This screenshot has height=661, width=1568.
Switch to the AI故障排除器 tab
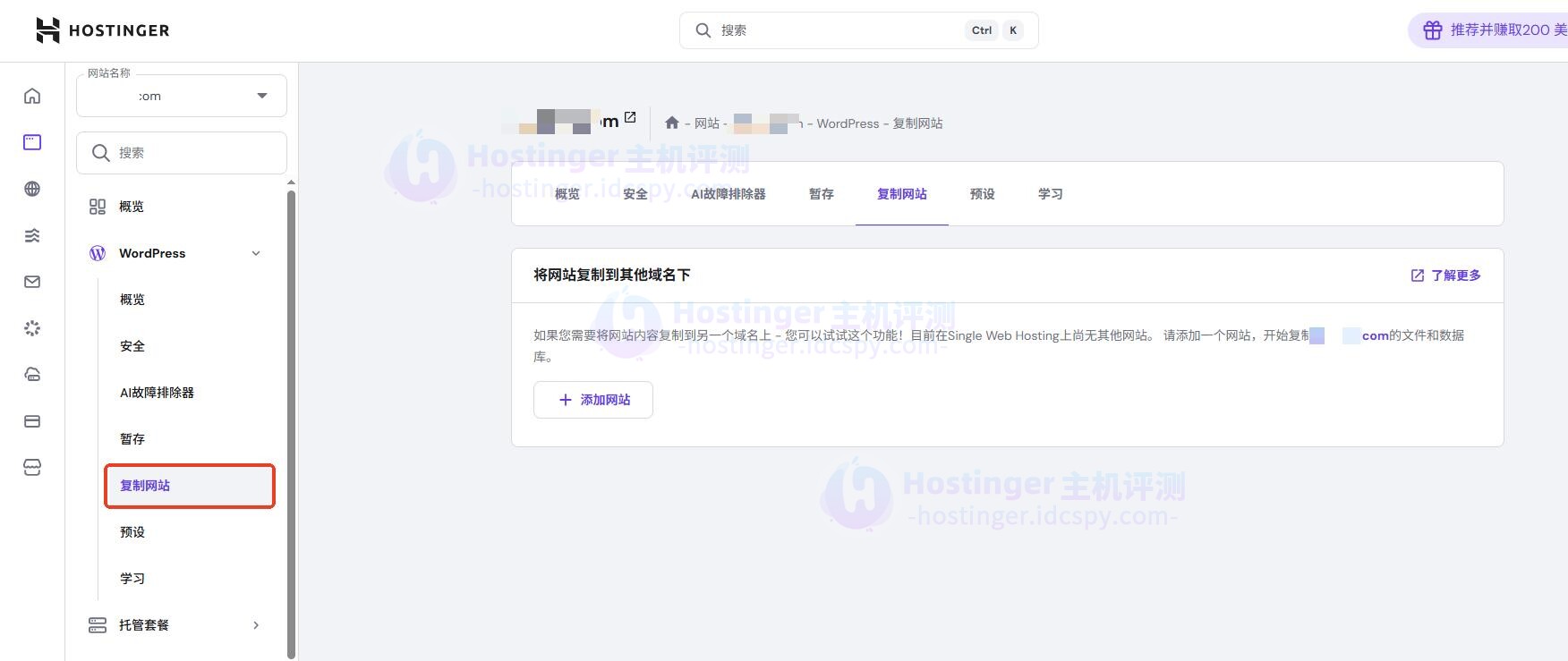[x=728, y=194]
